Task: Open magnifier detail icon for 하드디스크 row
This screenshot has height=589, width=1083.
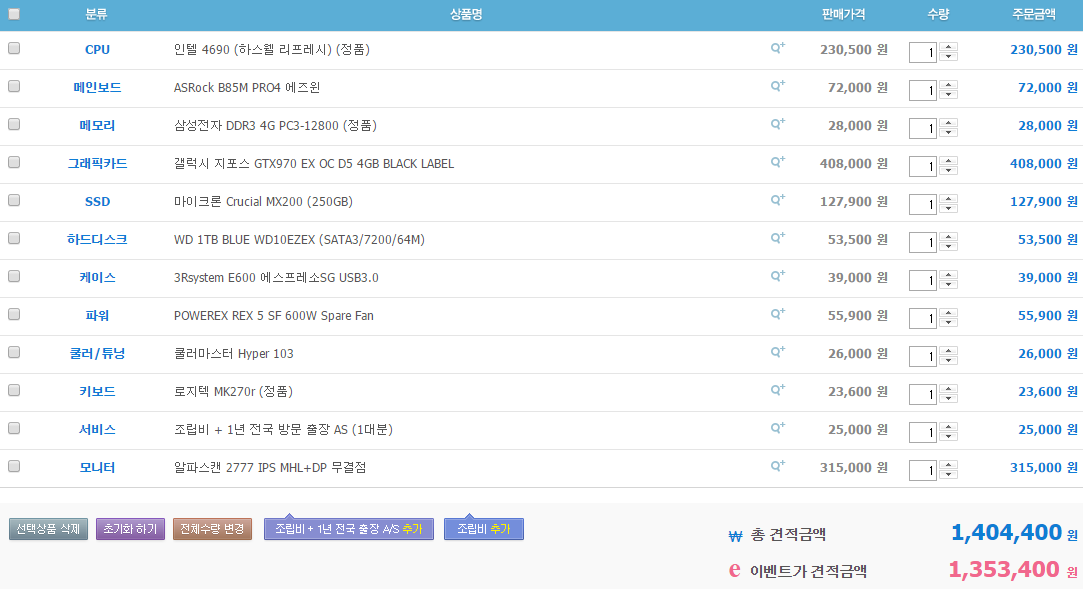Action: point(778,238)
